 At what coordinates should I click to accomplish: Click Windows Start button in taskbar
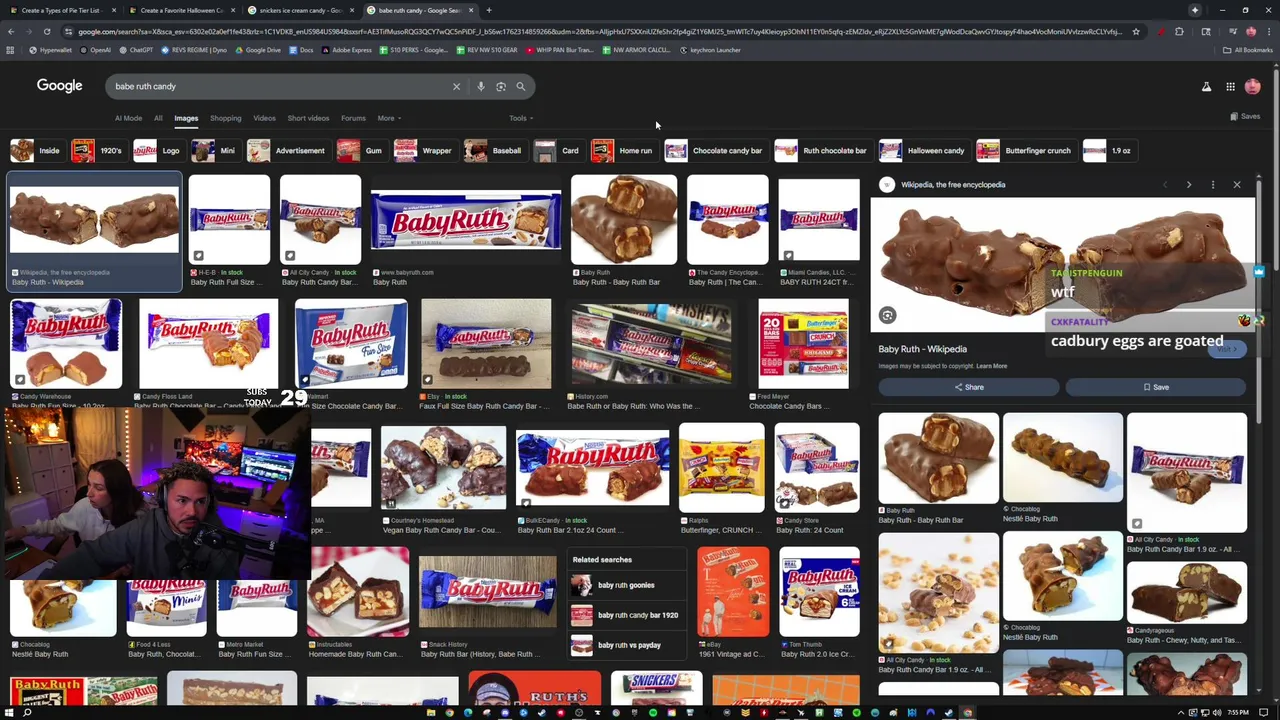coord(8,712)
